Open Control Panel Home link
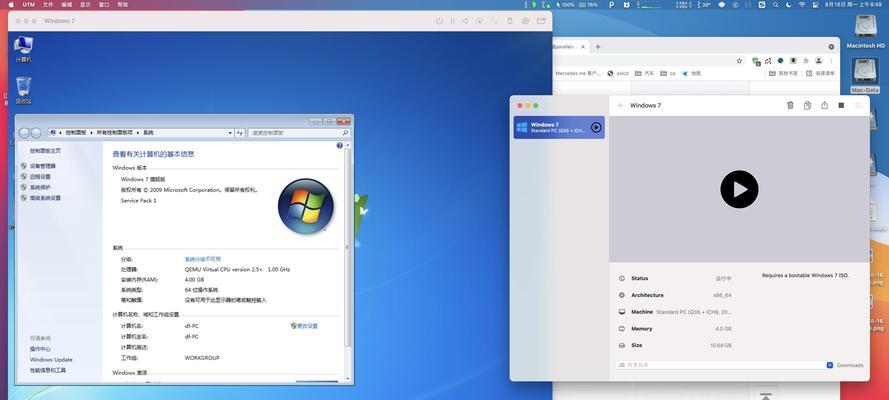This screenshot has width=889, height=400. click(x=45, y=151)
